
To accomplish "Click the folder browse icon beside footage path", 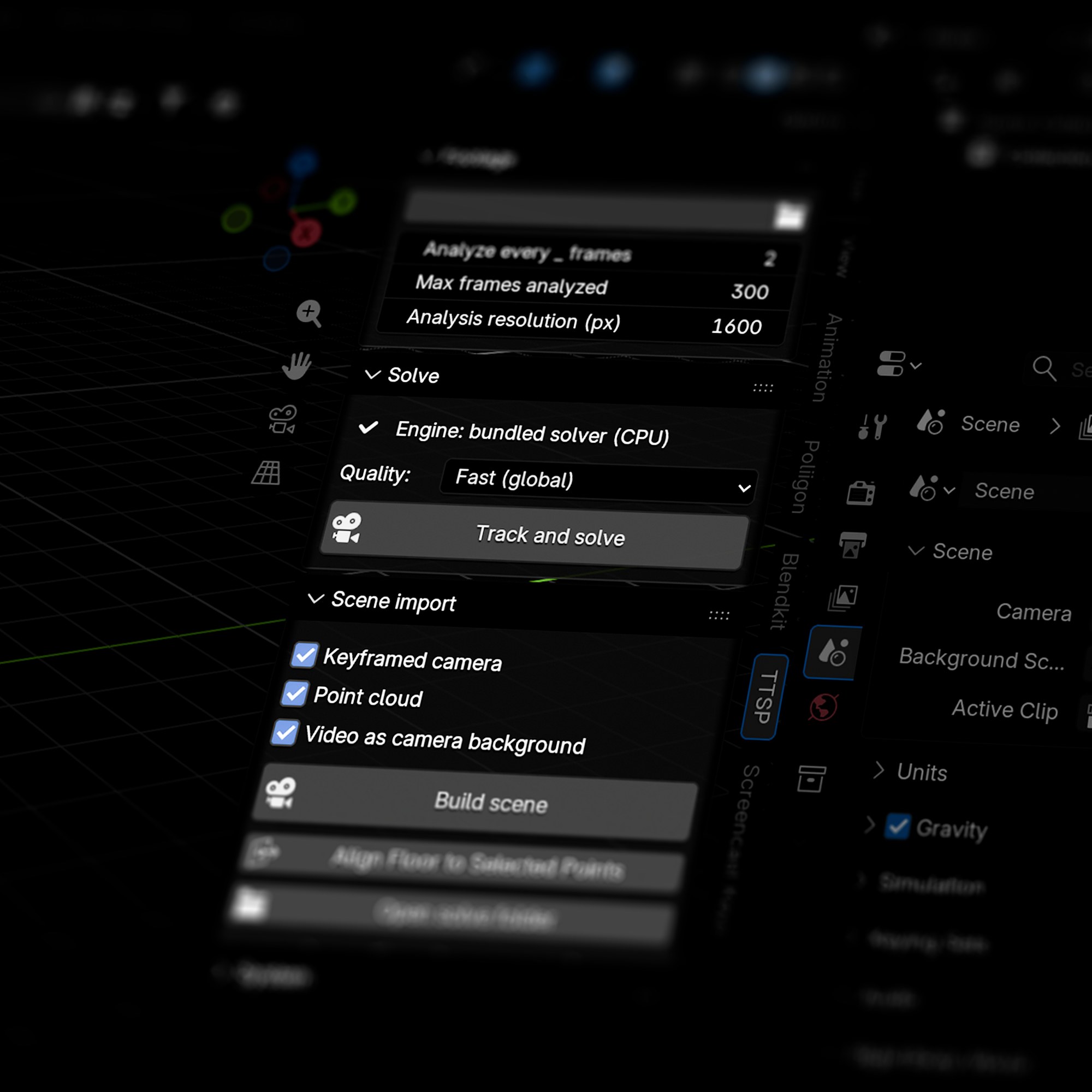I will tap(789, 216).
